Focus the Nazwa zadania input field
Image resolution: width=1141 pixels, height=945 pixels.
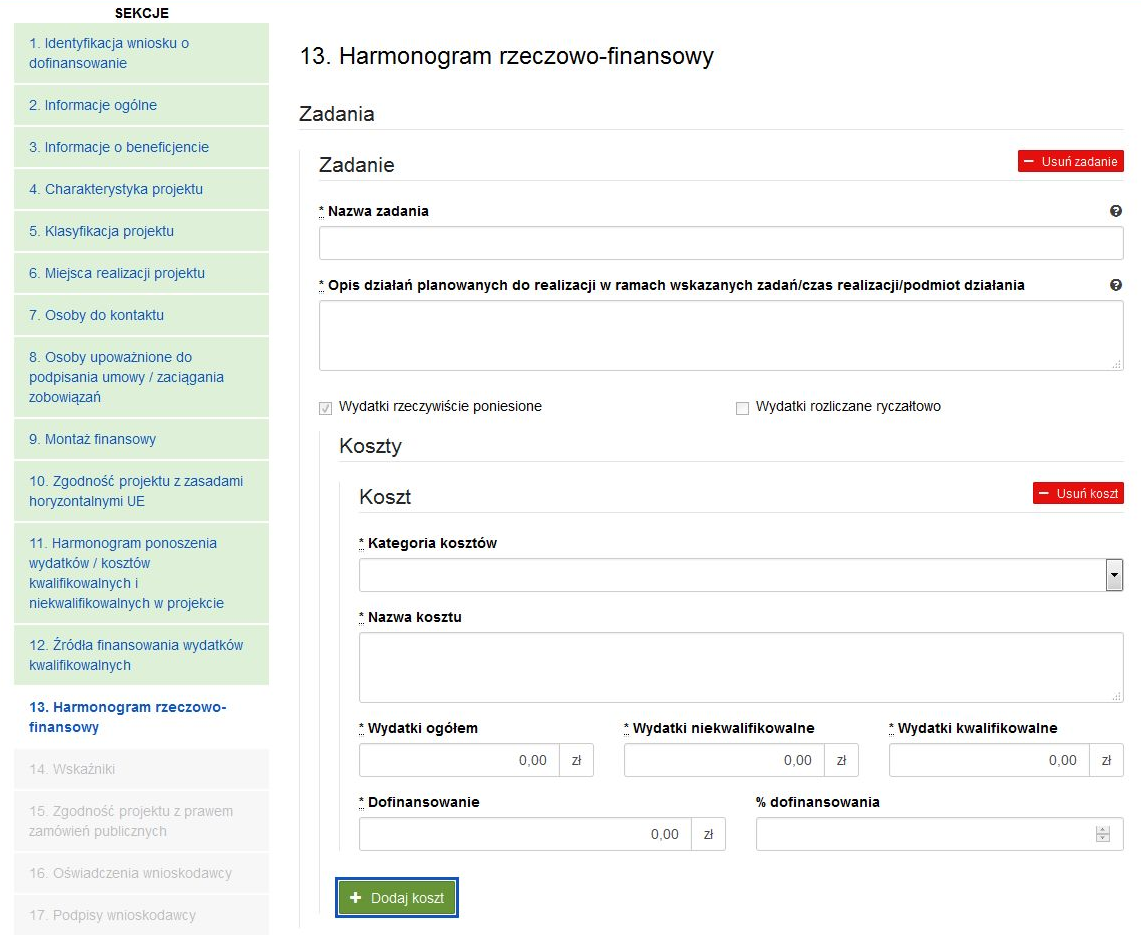[721, 243]
